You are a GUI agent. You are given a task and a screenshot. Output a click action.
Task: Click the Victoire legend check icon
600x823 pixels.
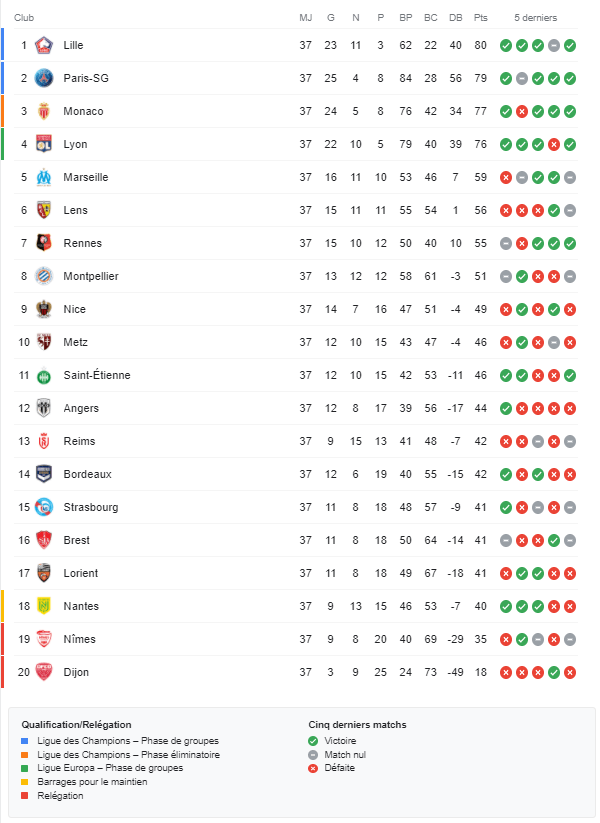[x=313, y=741]
